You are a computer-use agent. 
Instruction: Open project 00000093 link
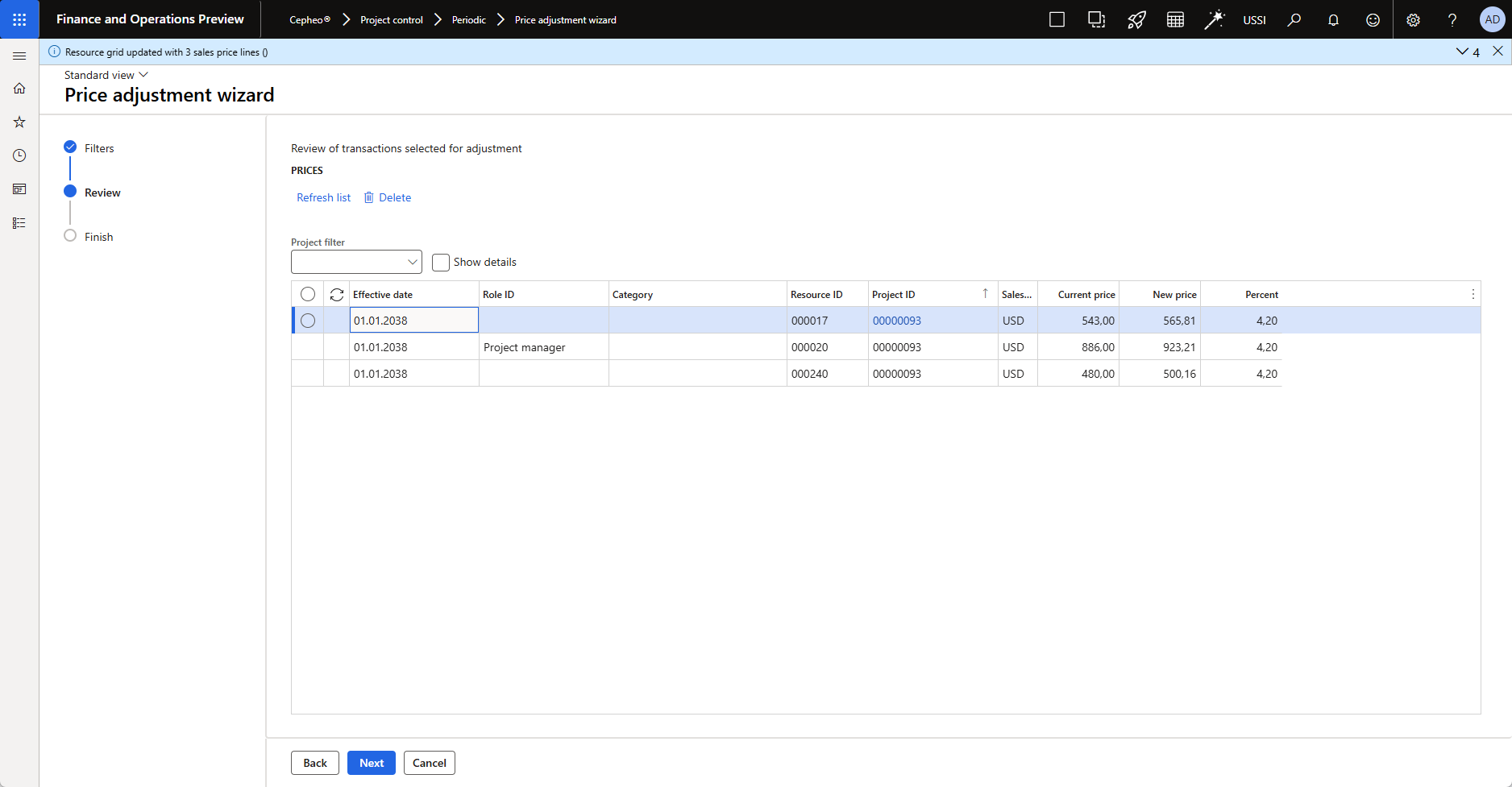[896, 321]
